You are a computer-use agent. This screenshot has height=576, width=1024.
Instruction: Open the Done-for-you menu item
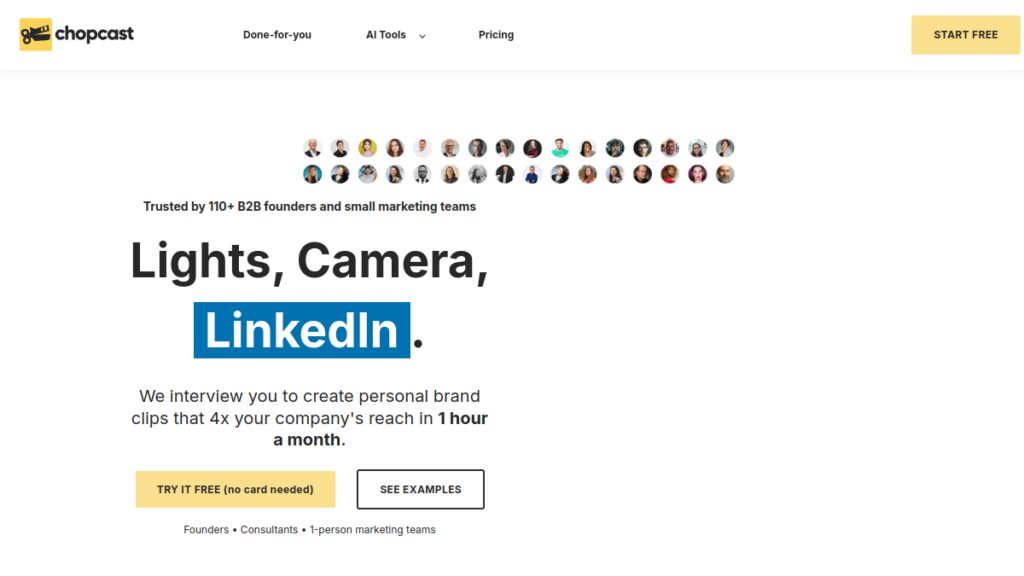pos(277,35)
